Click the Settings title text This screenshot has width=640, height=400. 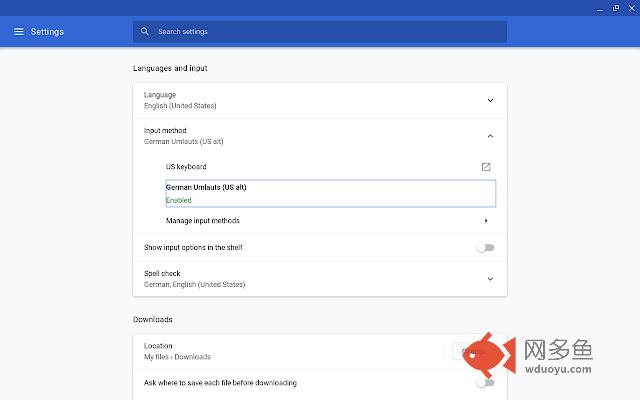point(47,31)
